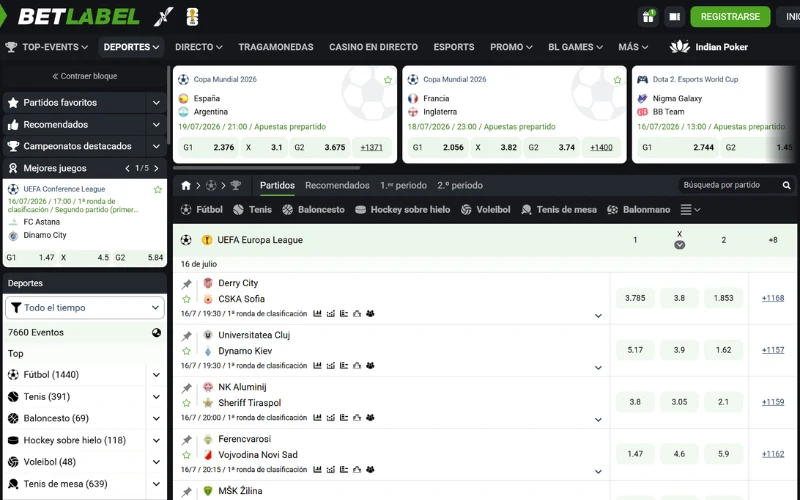Click the REGISTRARSE button
Screen dimensions: 800x500
pos(730,17)
